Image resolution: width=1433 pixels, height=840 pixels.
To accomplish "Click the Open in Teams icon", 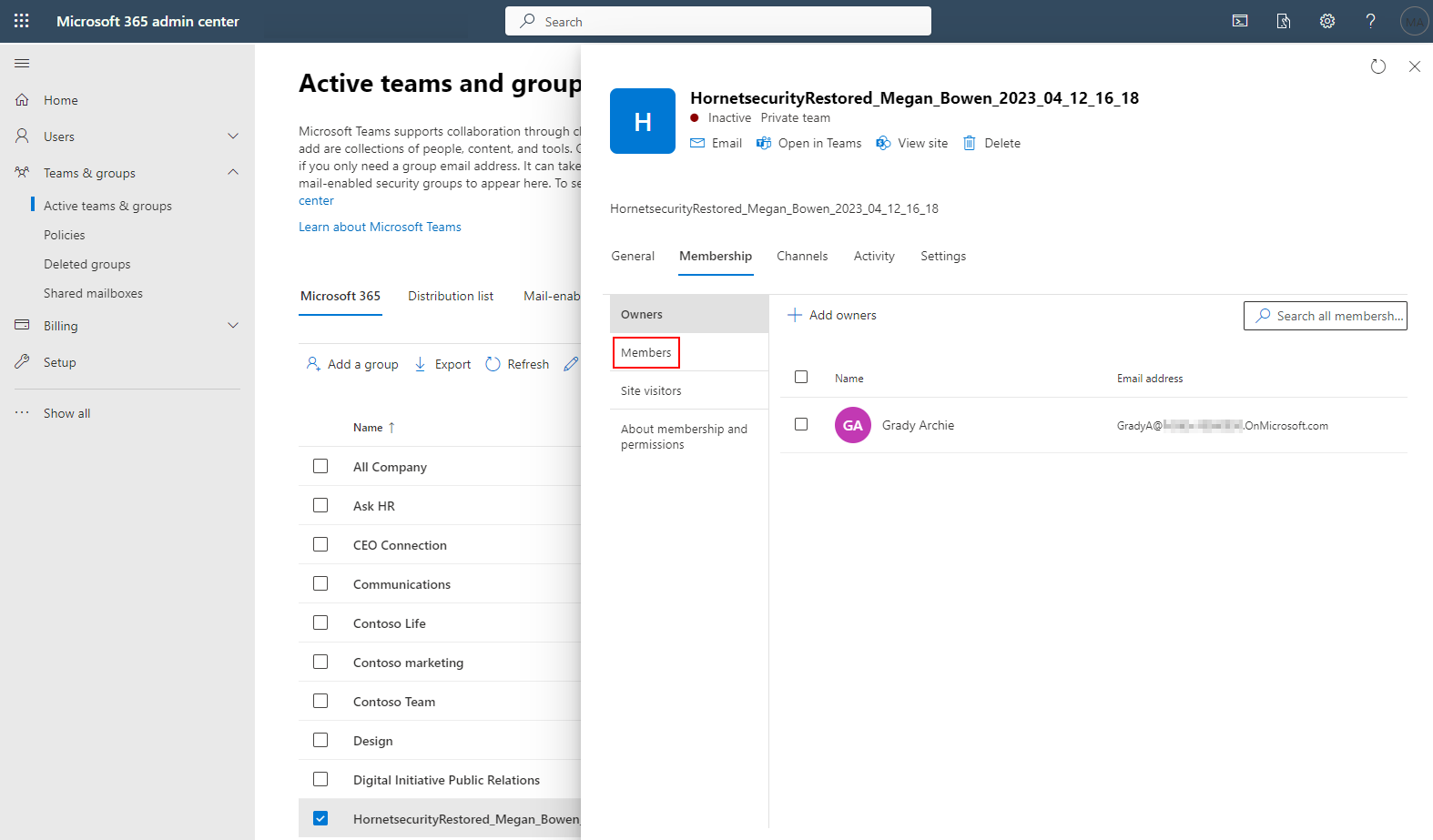I will [x=764, y=143].
